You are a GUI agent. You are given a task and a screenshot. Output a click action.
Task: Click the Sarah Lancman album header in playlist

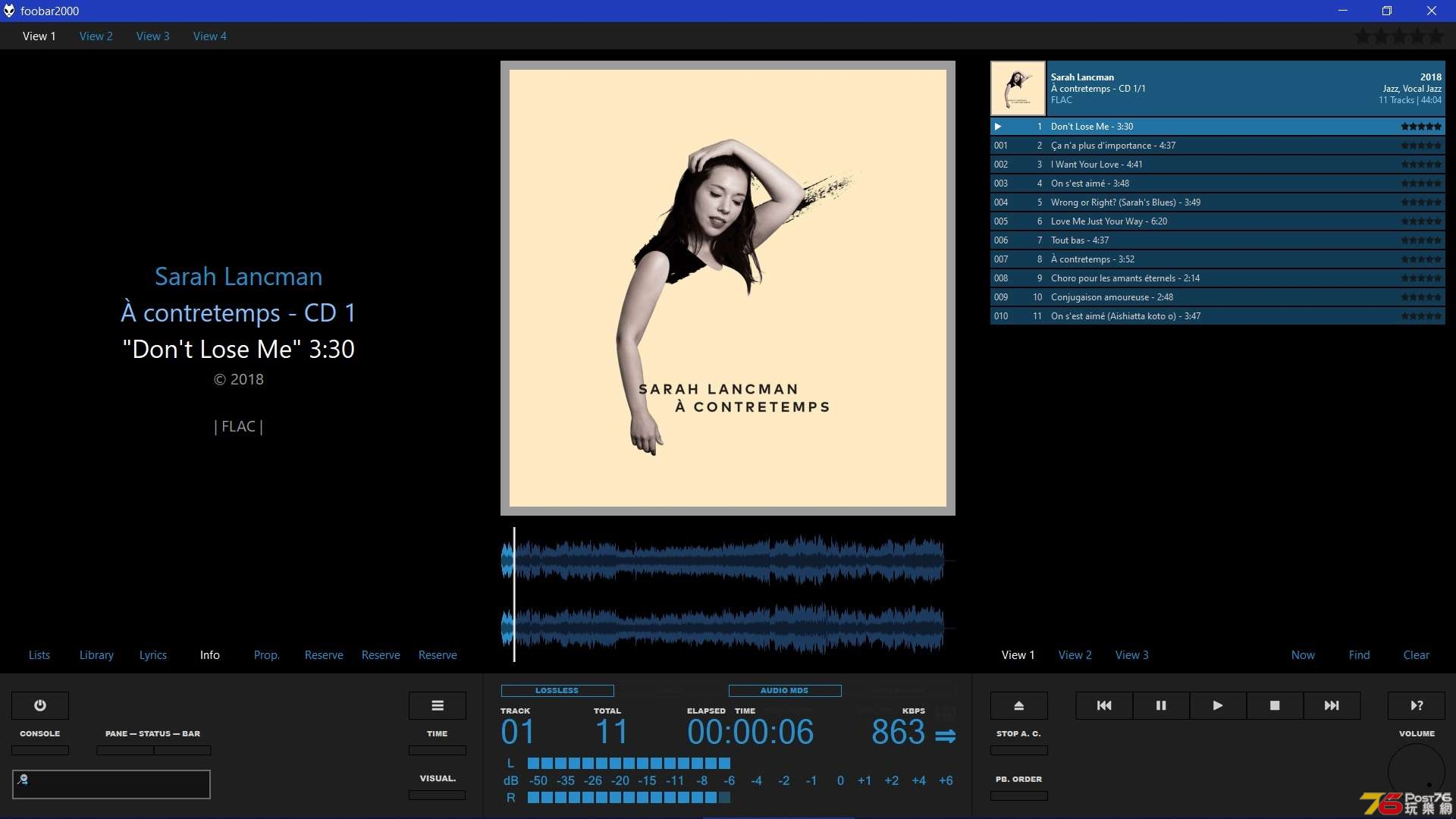(x=1218, y=89)
